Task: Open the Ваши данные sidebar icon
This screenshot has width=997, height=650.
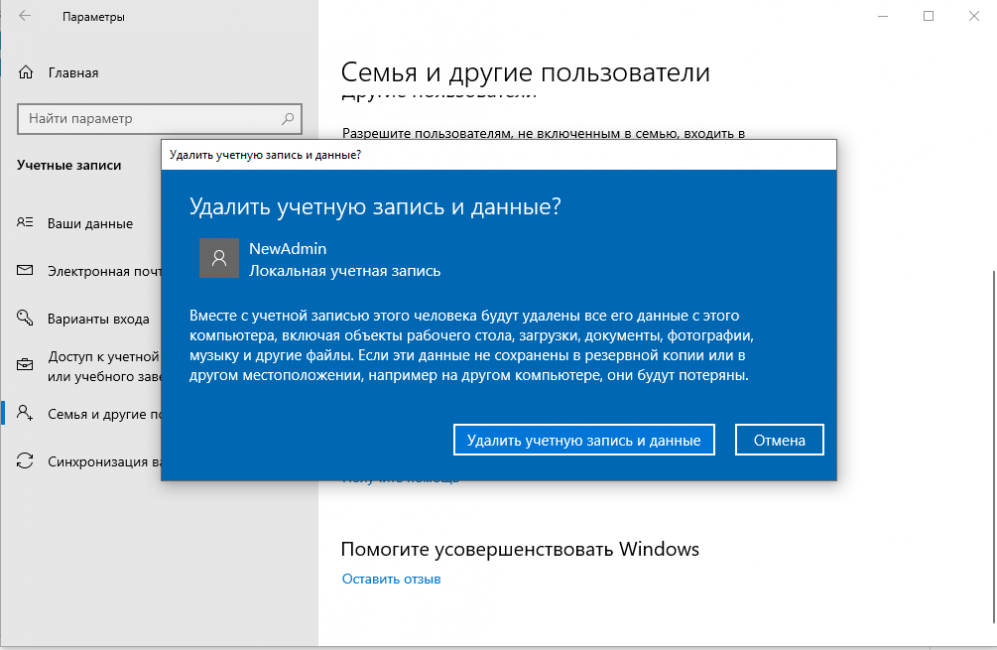Action: coord(26,223)
